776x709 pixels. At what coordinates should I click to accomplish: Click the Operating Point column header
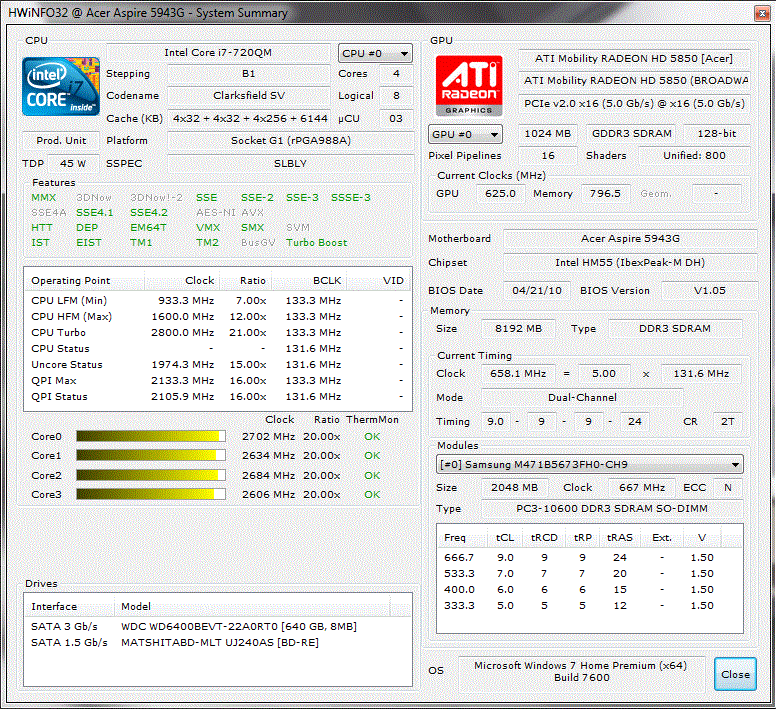coord(85,281)
